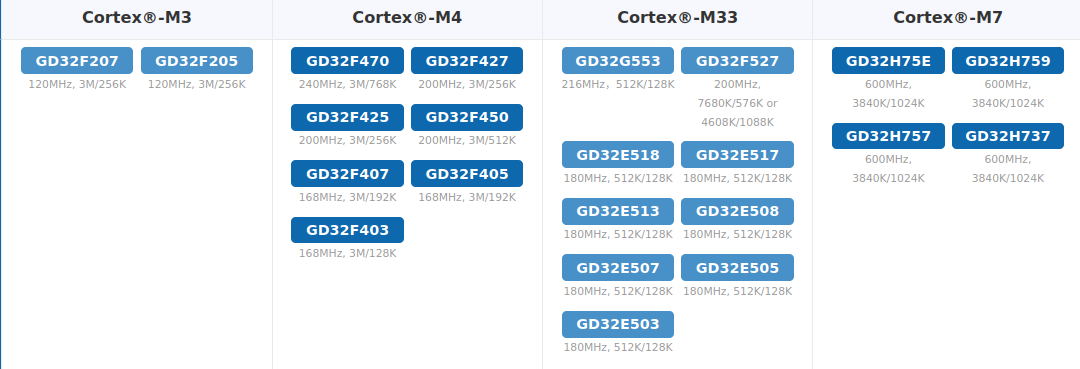The height and width of the screenshot is (369, 1080).
Task: Select the GD32F450 button
Action: pos(467,117)
